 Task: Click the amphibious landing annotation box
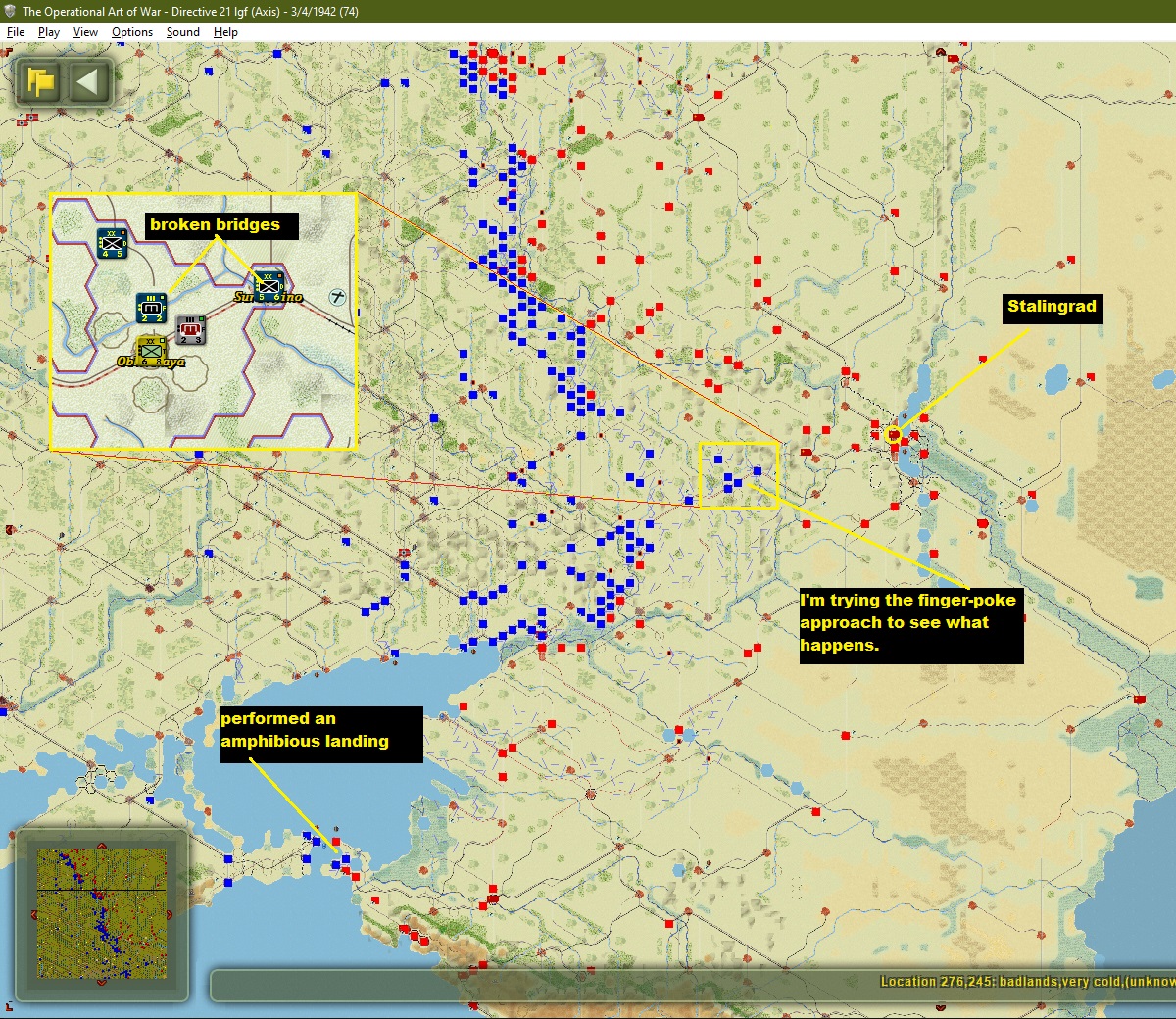point(321,734)
